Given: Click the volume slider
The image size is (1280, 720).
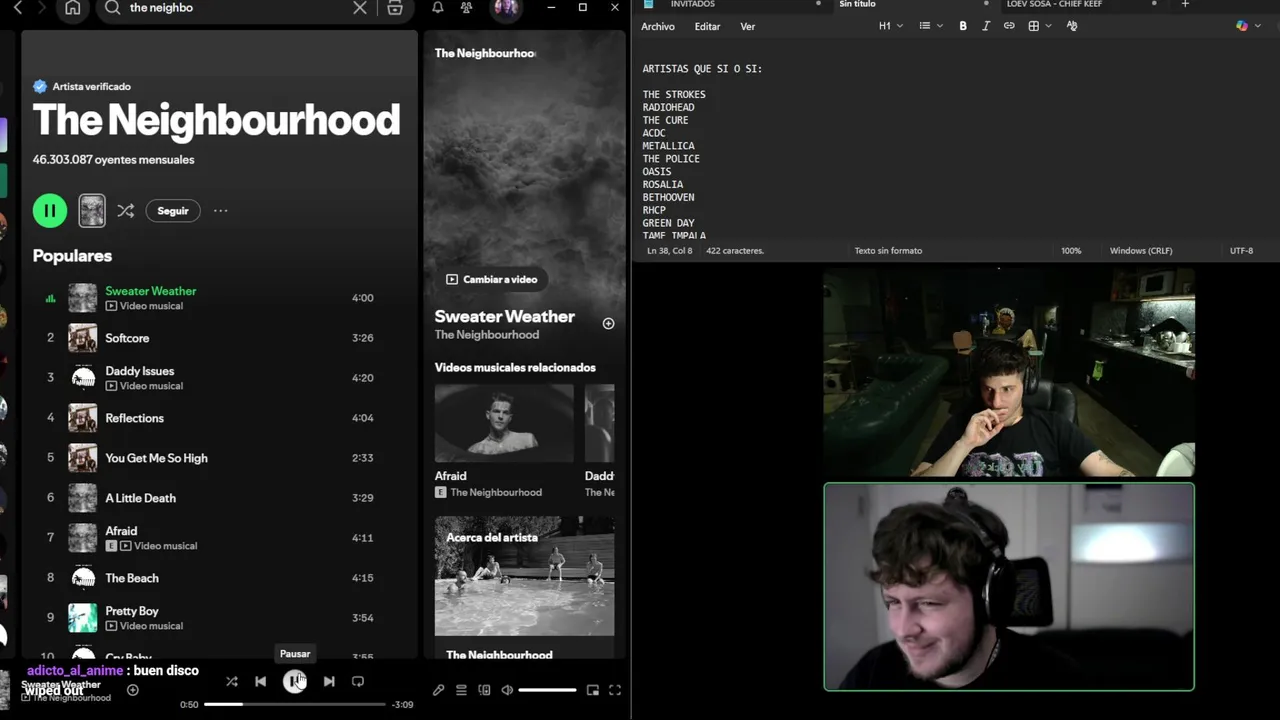Looking at the screenshot, I should (547, 690).
